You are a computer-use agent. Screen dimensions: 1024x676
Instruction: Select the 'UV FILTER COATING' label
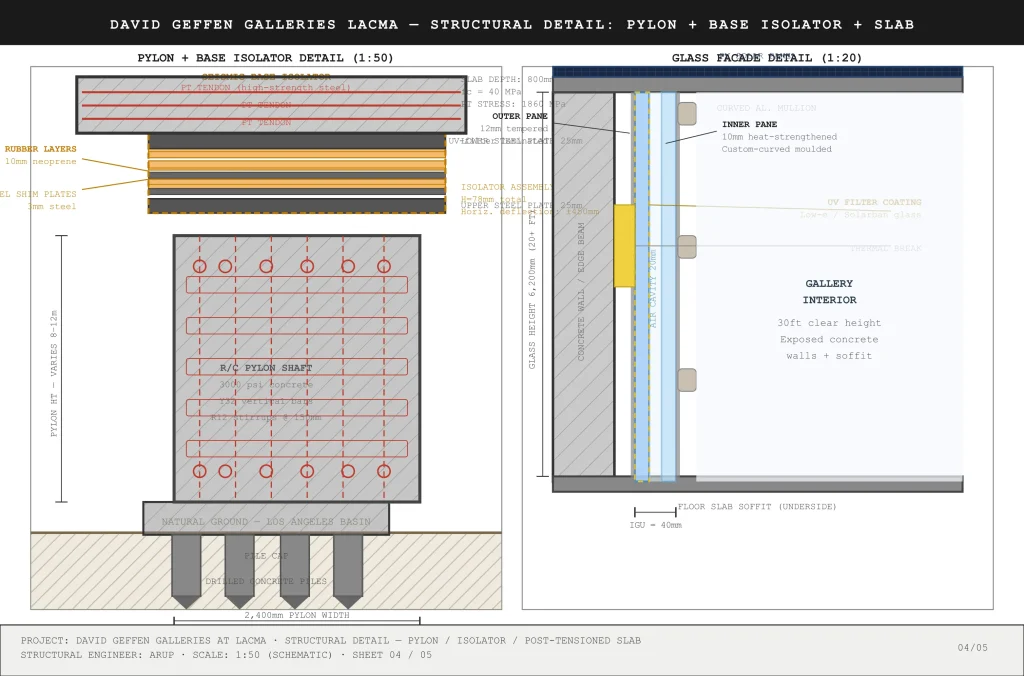click(x=874, y=202)
